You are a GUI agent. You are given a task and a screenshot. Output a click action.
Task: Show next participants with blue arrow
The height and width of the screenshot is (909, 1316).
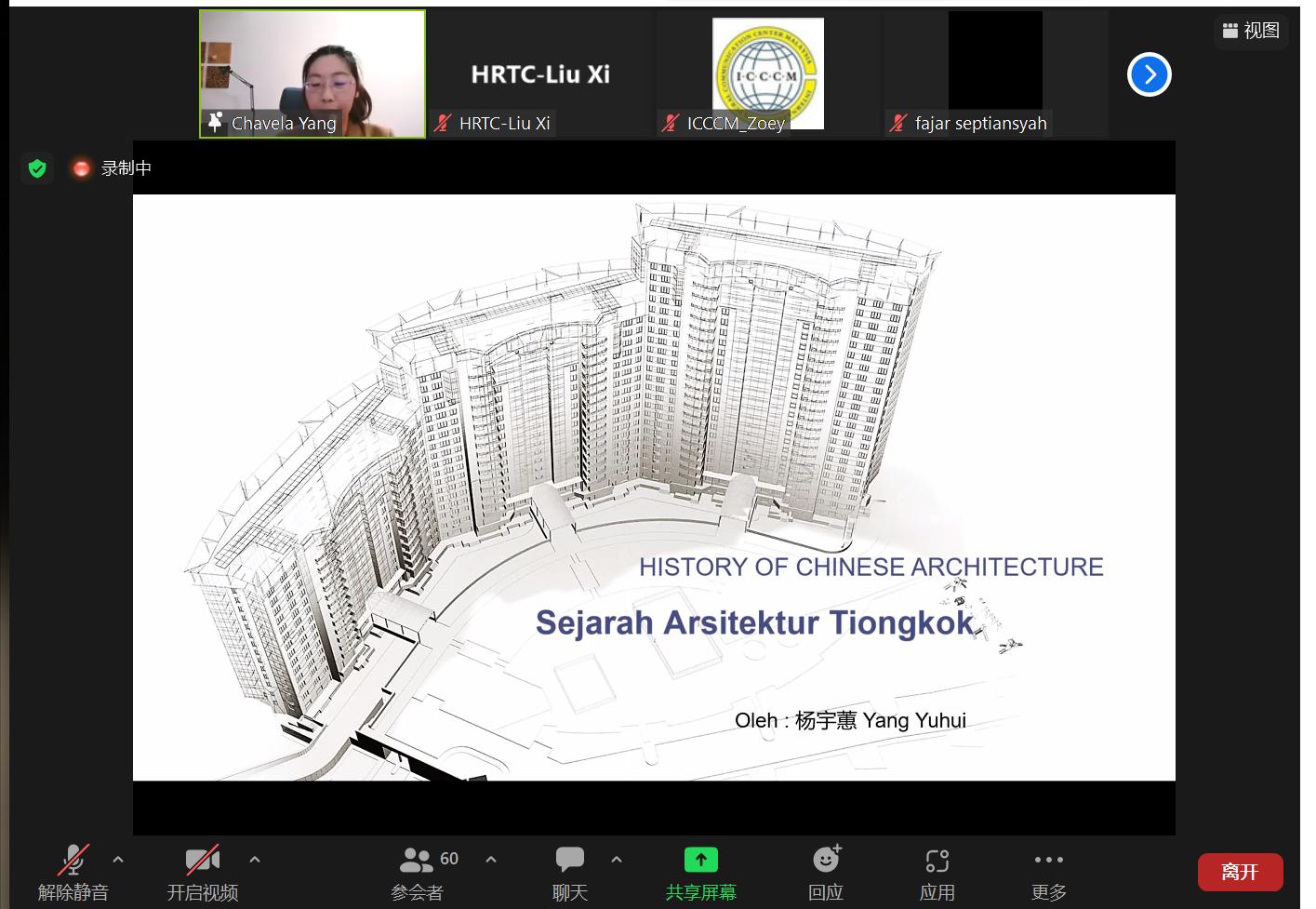coord(1150,74)
